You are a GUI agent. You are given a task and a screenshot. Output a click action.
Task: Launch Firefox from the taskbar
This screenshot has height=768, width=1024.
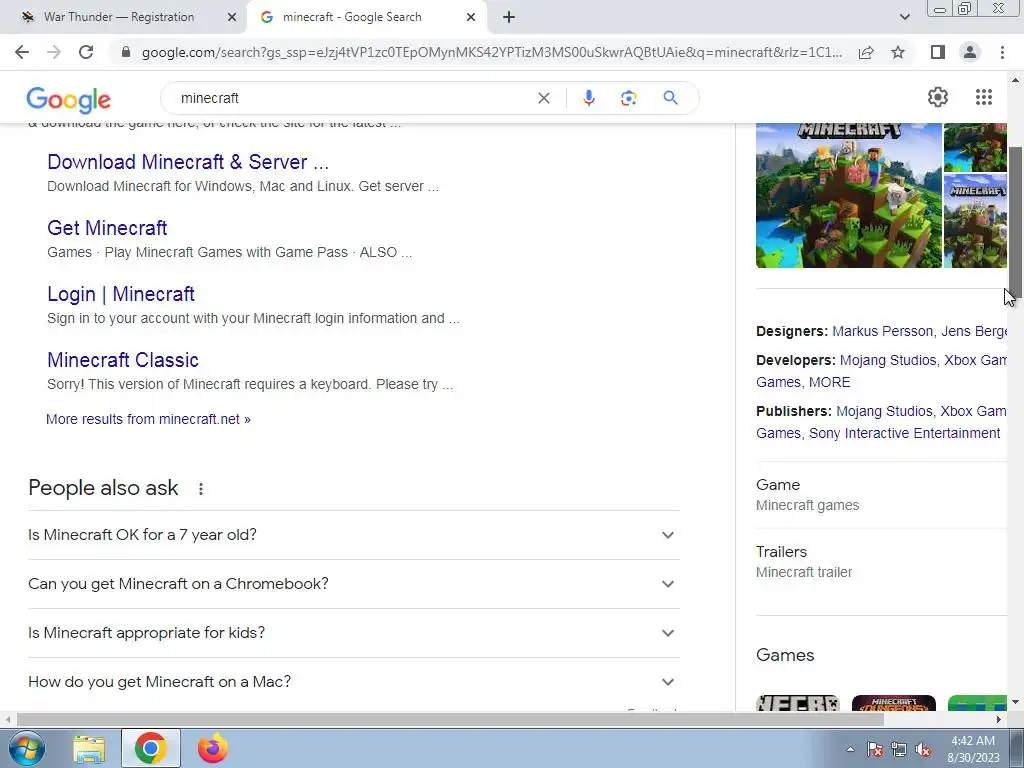(x=213, y=748)
